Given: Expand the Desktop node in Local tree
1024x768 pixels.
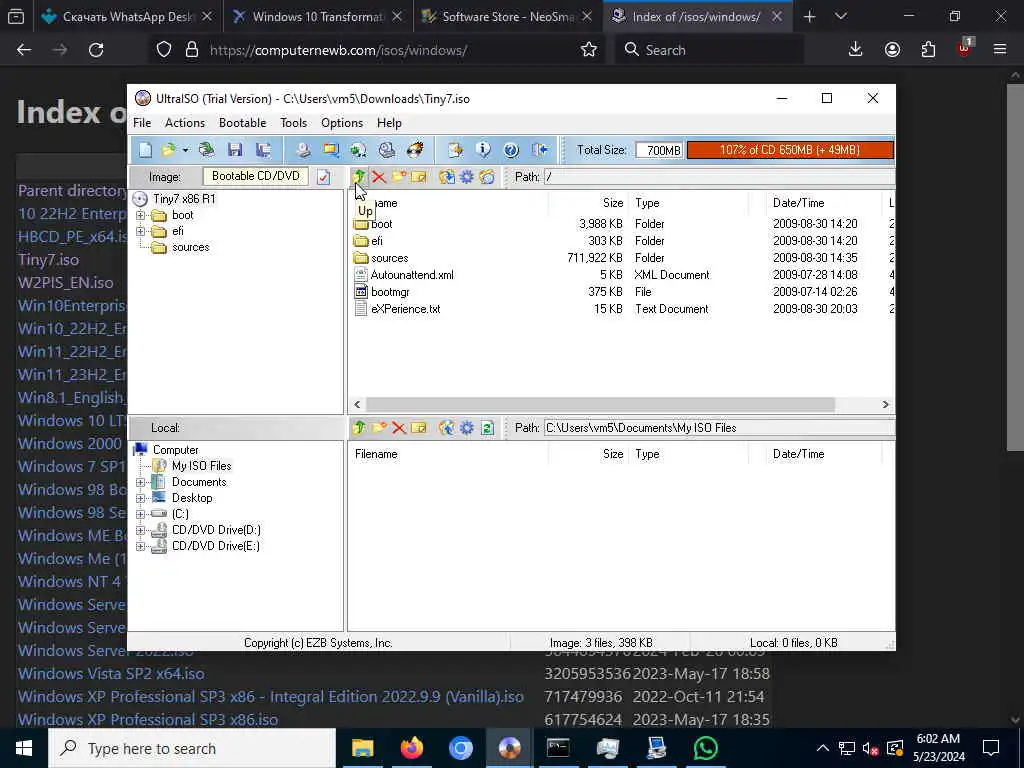Looking at the screenshot, I should pos(140,498).
